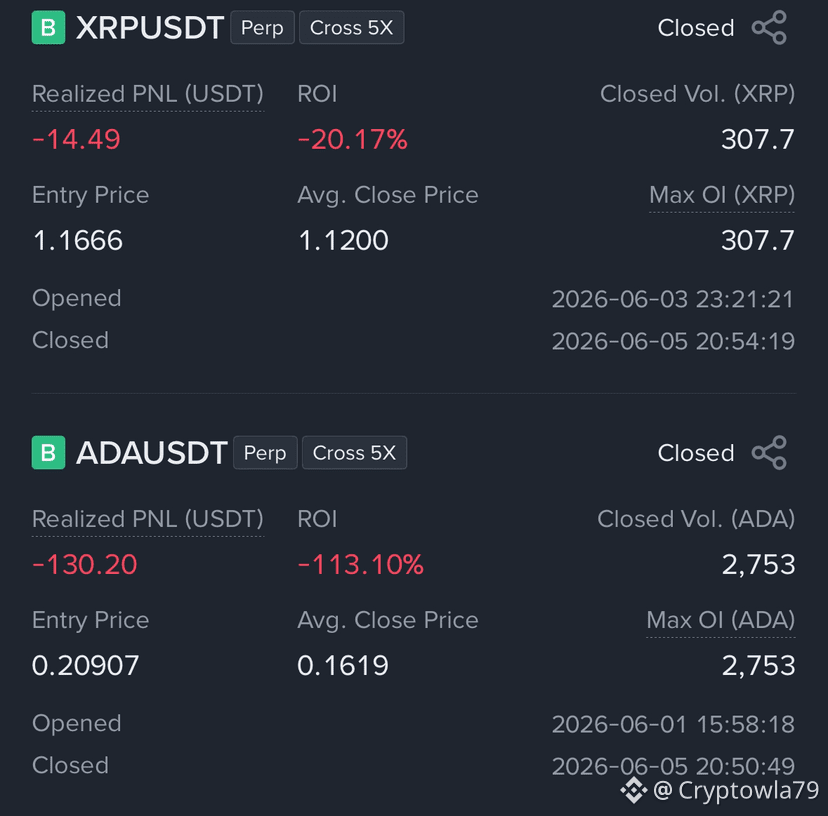Share the ADAUSDT closed position

coord(769,453)
